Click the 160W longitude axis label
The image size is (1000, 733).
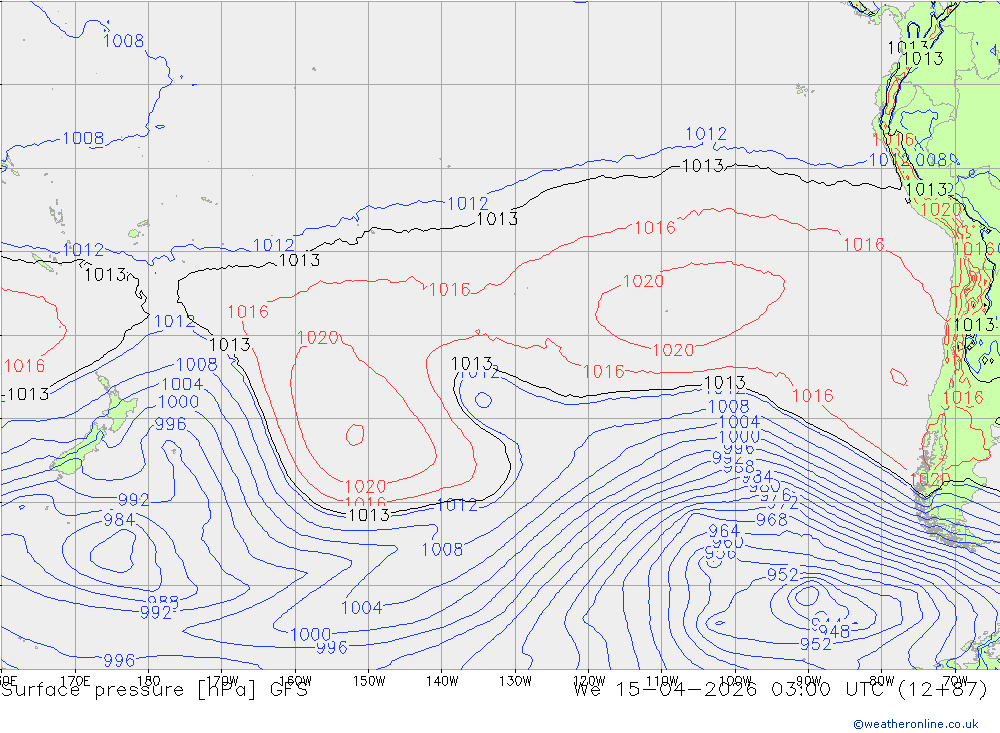click(x=295, y=681)
